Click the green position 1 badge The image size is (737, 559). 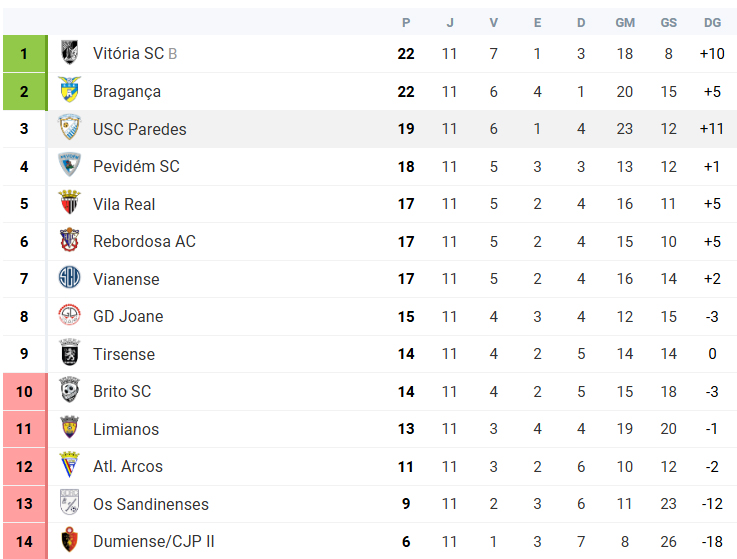[x=25, y=54]
